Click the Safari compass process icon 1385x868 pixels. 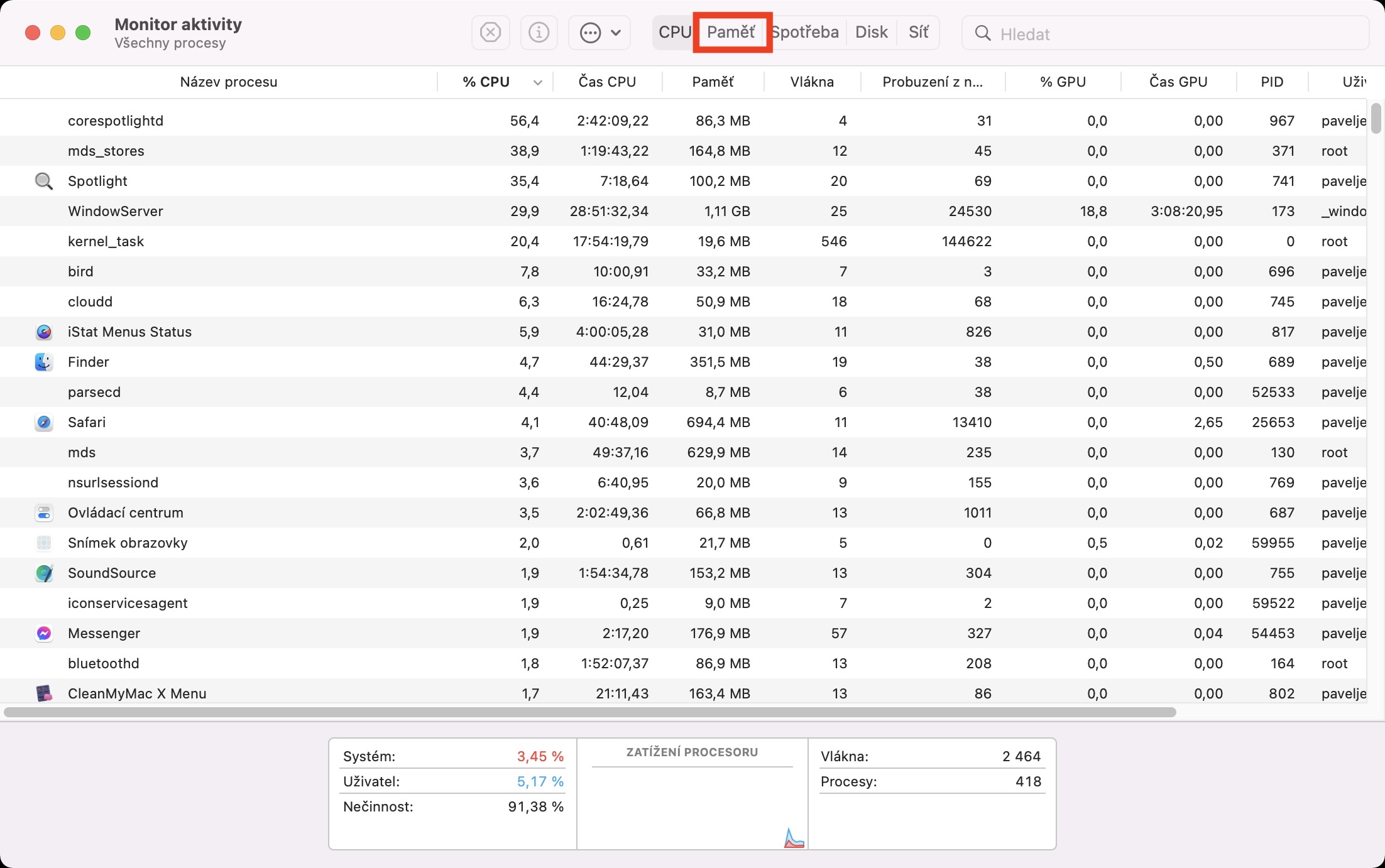click(43, 422)
